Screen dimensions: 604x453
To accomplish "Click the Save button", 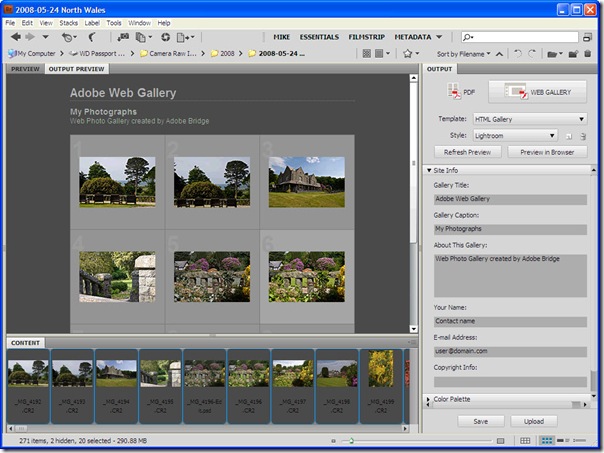I will (481, 421).
